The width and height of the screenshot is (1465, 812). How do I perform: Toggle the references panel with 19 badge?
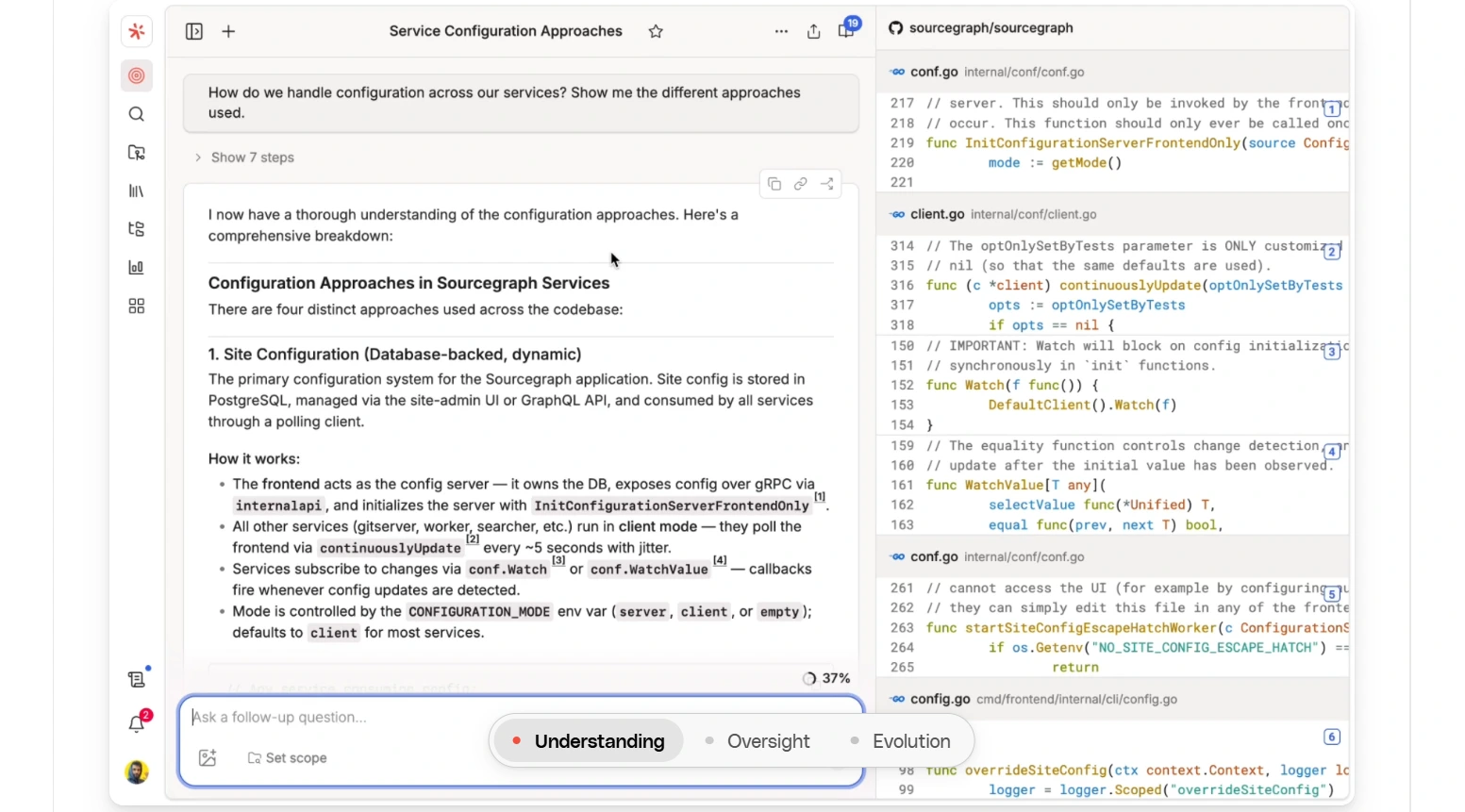pyautogui.click(x=847, y=29)
